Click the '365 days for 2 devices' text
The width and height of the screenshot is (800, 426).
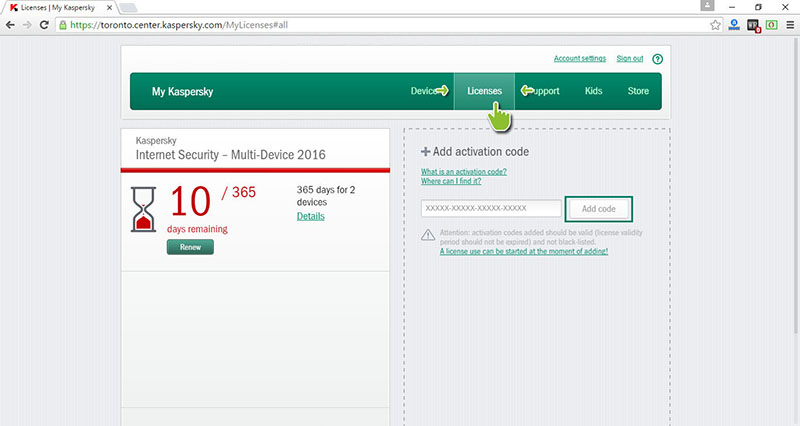point(326,196)
